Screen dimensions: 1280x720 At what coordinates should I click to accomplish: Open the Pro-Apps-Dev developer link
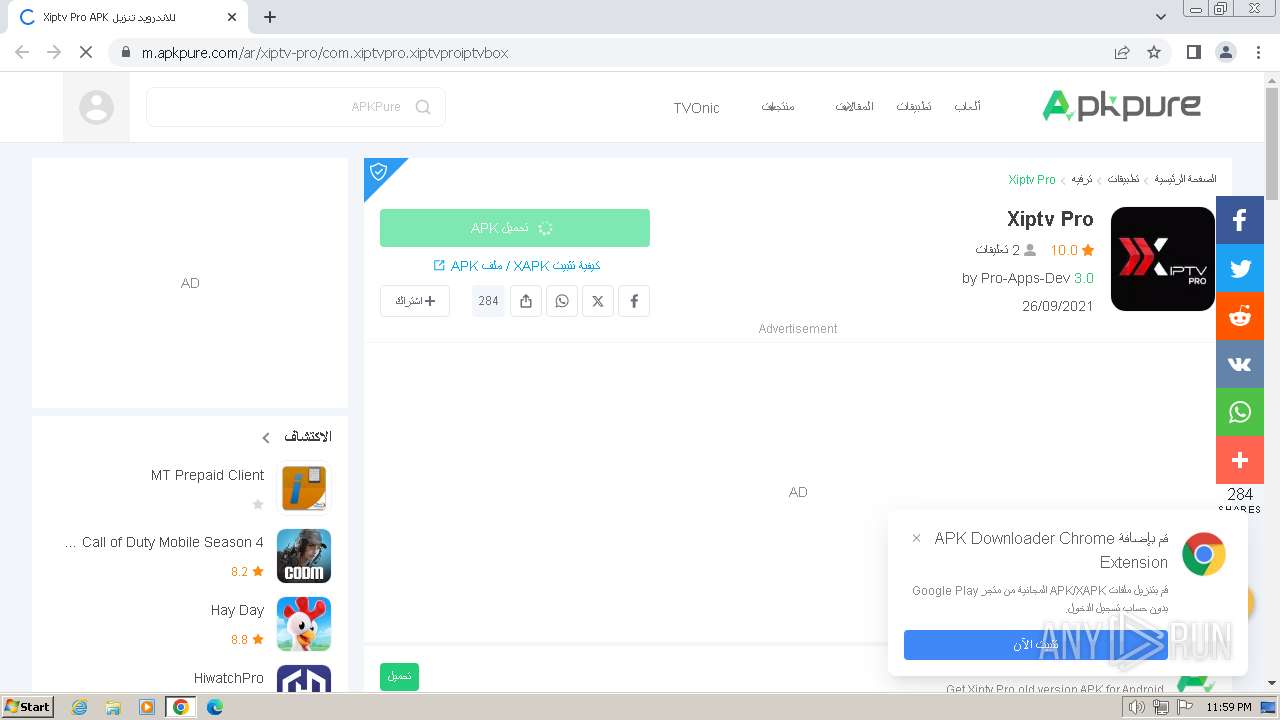click(1025, 278)
